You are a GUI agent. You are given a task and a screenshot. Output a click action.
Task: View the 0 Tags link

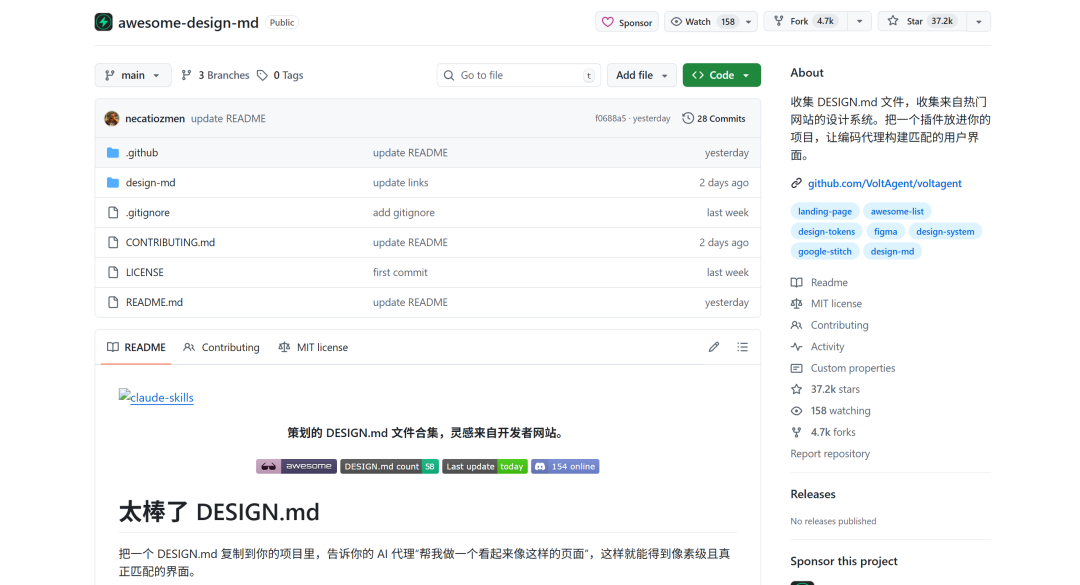click(x=280, y=75)
